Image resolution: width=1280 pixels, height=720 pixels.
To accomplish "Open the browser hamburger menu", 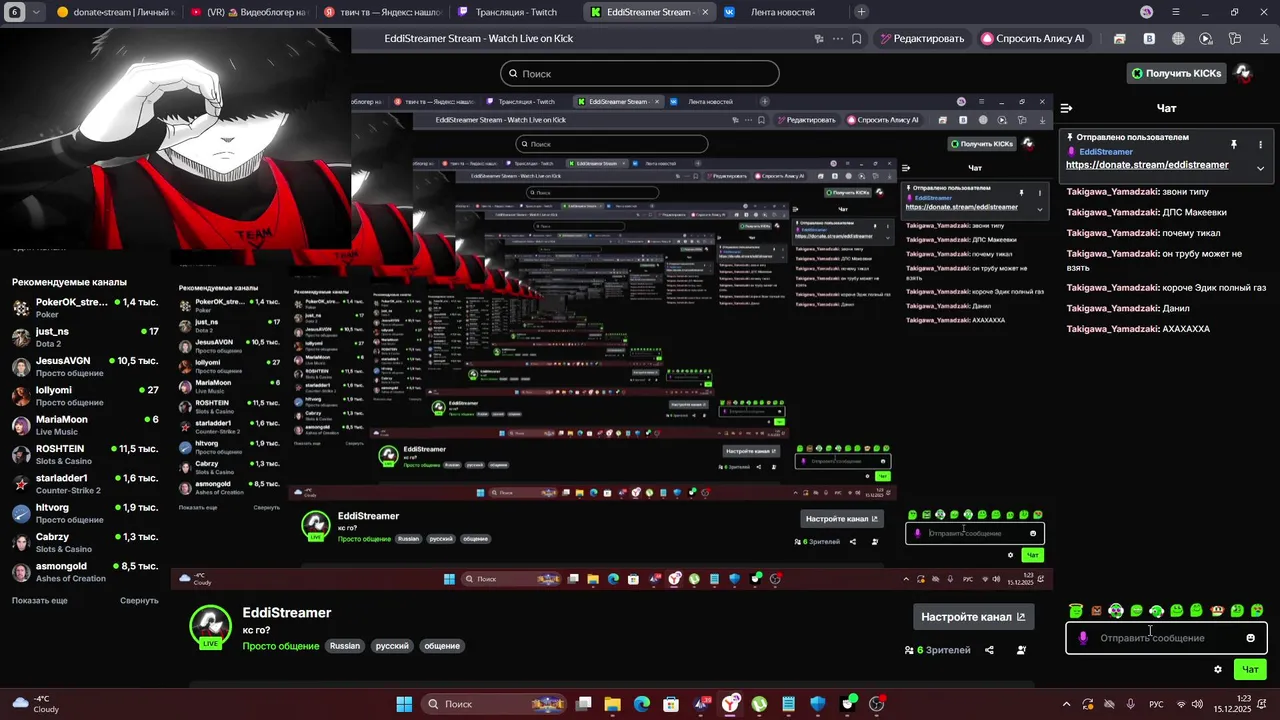I will (1176, 12).
